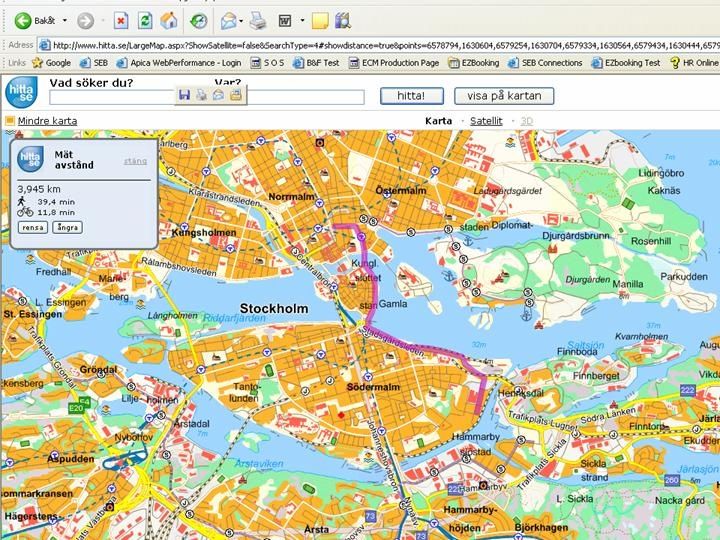This screenshot has width=720, height=540.
Task: Edit page with Word icon
Action: 285,21
